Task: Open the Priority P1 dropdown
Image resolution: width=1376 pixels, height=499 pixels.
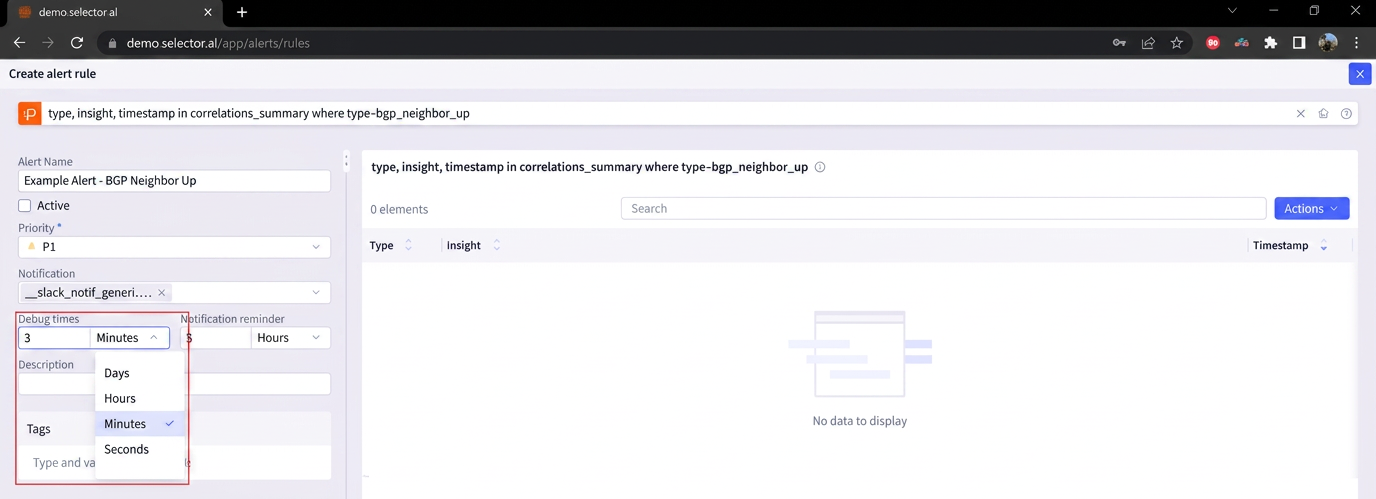Action: click(174, 247)
